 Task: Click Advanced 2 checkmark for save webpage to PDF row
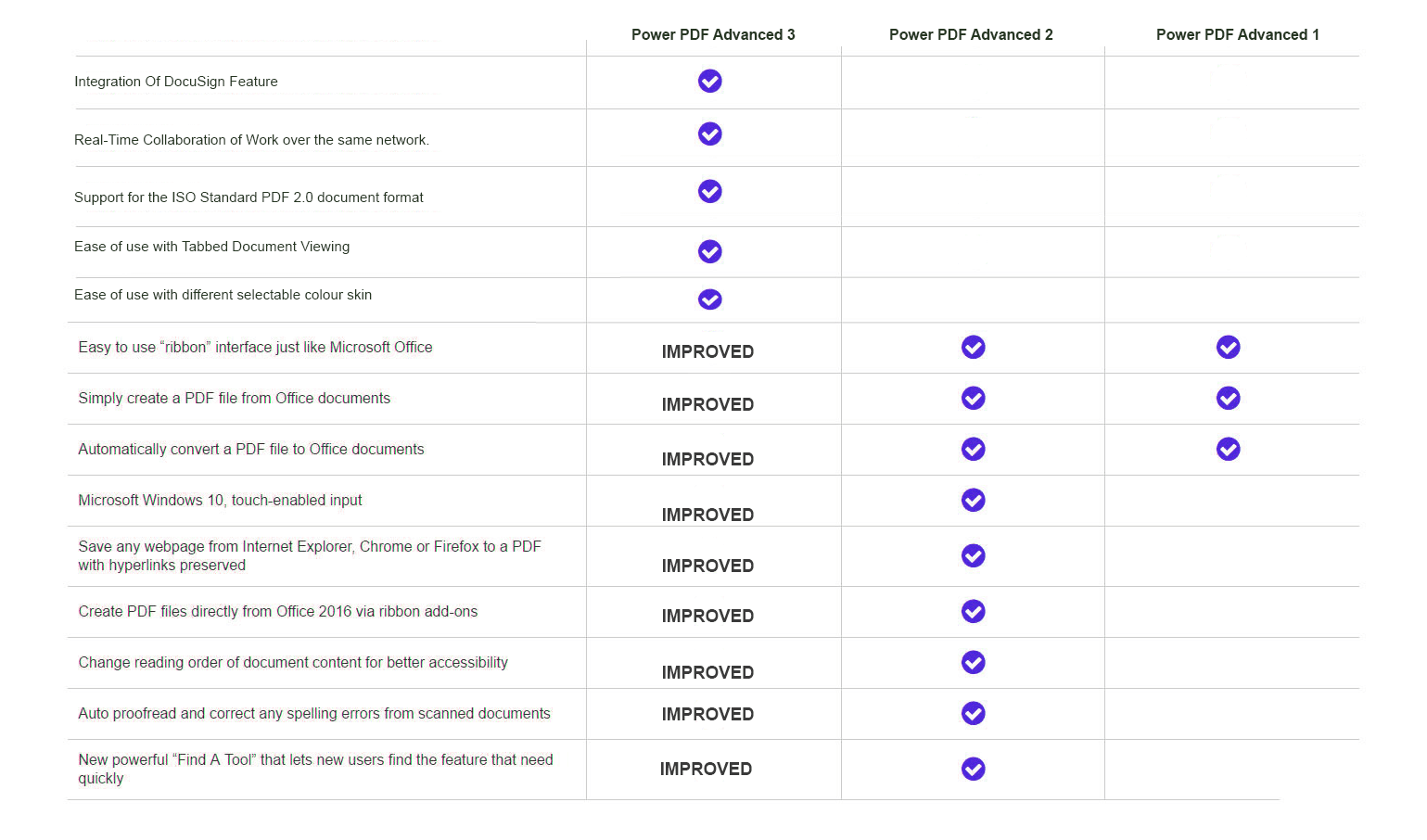(x=974, y=555)
